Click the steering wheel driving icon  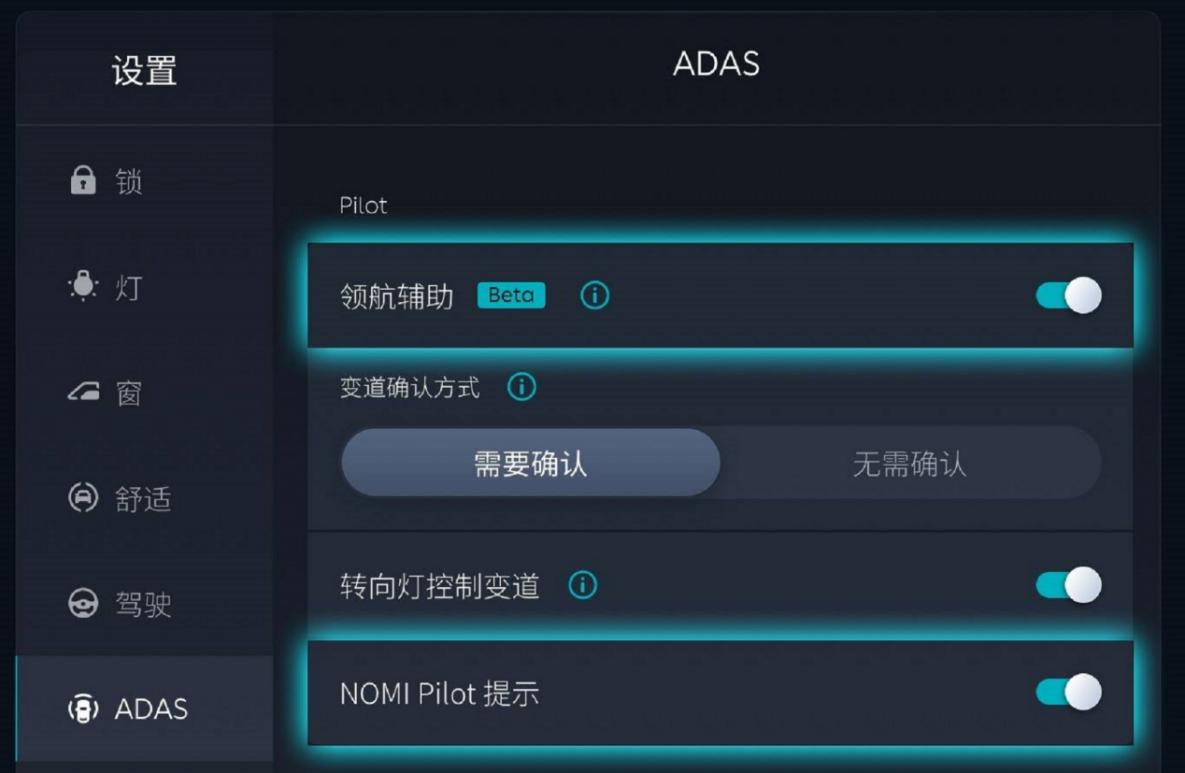[x=83, y=603]
